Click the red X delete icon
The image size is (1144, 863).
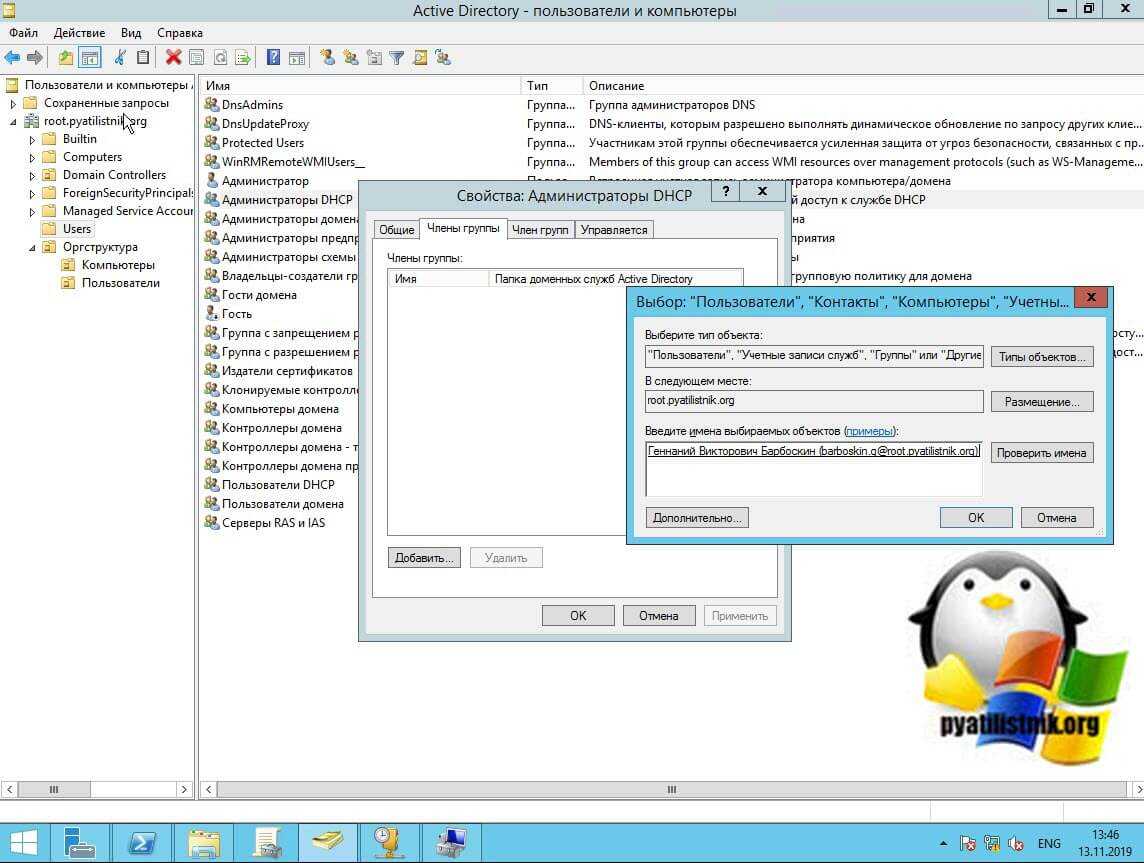(x=173, y=58)
